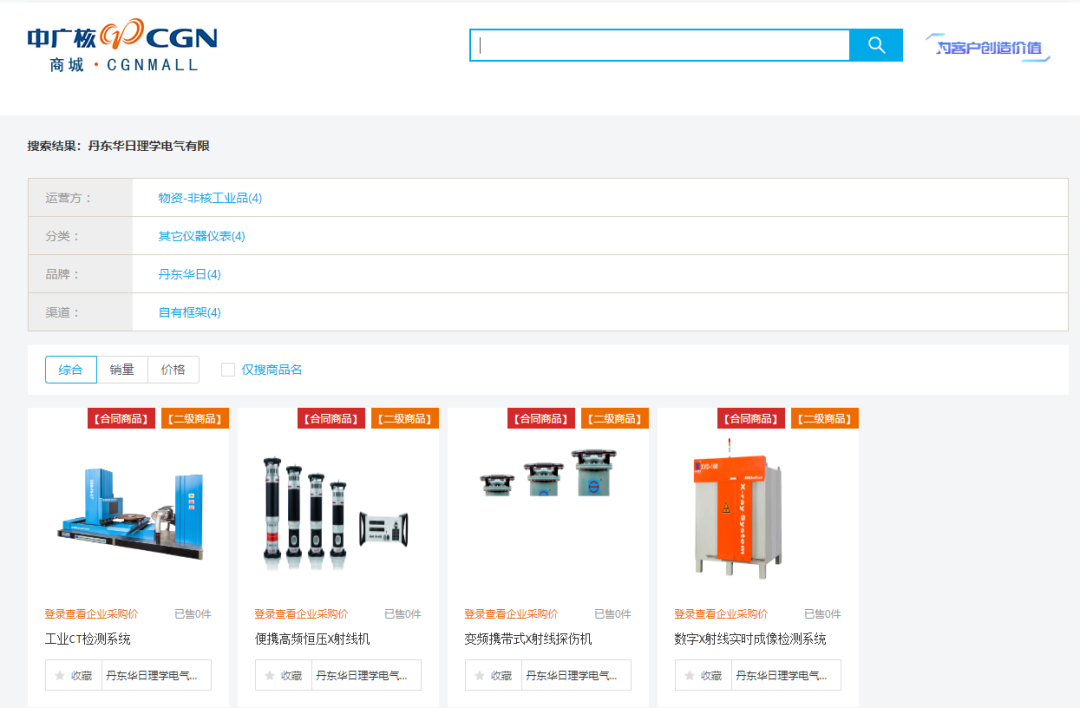Click 登录查看企业采购价 on 数字X射线实时成像检测系统 card
Screen dimensions: 1080x708
[x=721, y=614]
